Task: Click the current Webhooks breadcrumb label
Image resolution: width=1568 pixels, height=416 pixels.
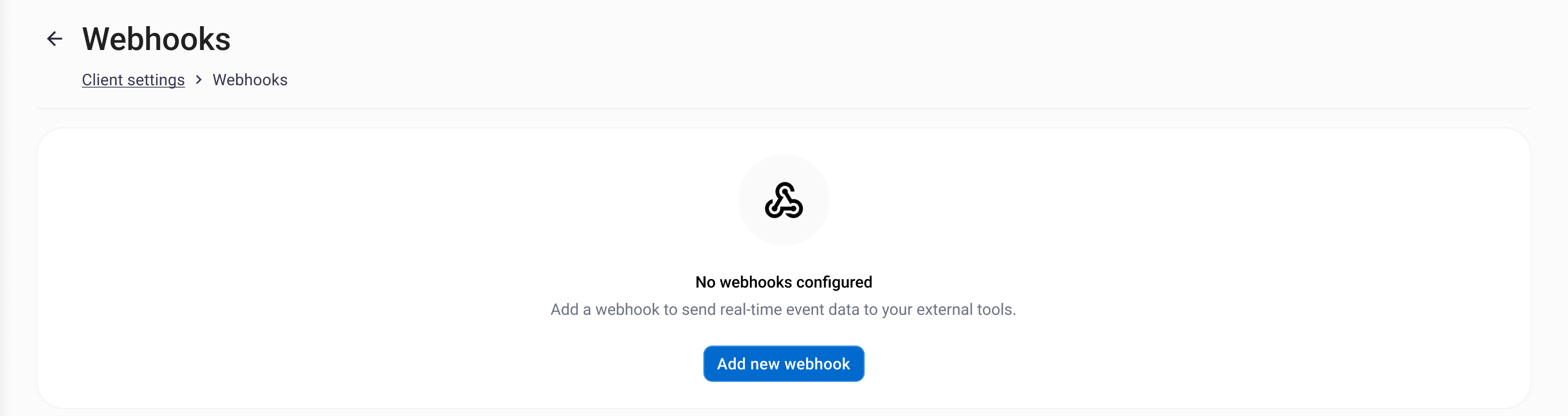Action: pyautogui.click(x=249, y=80)
